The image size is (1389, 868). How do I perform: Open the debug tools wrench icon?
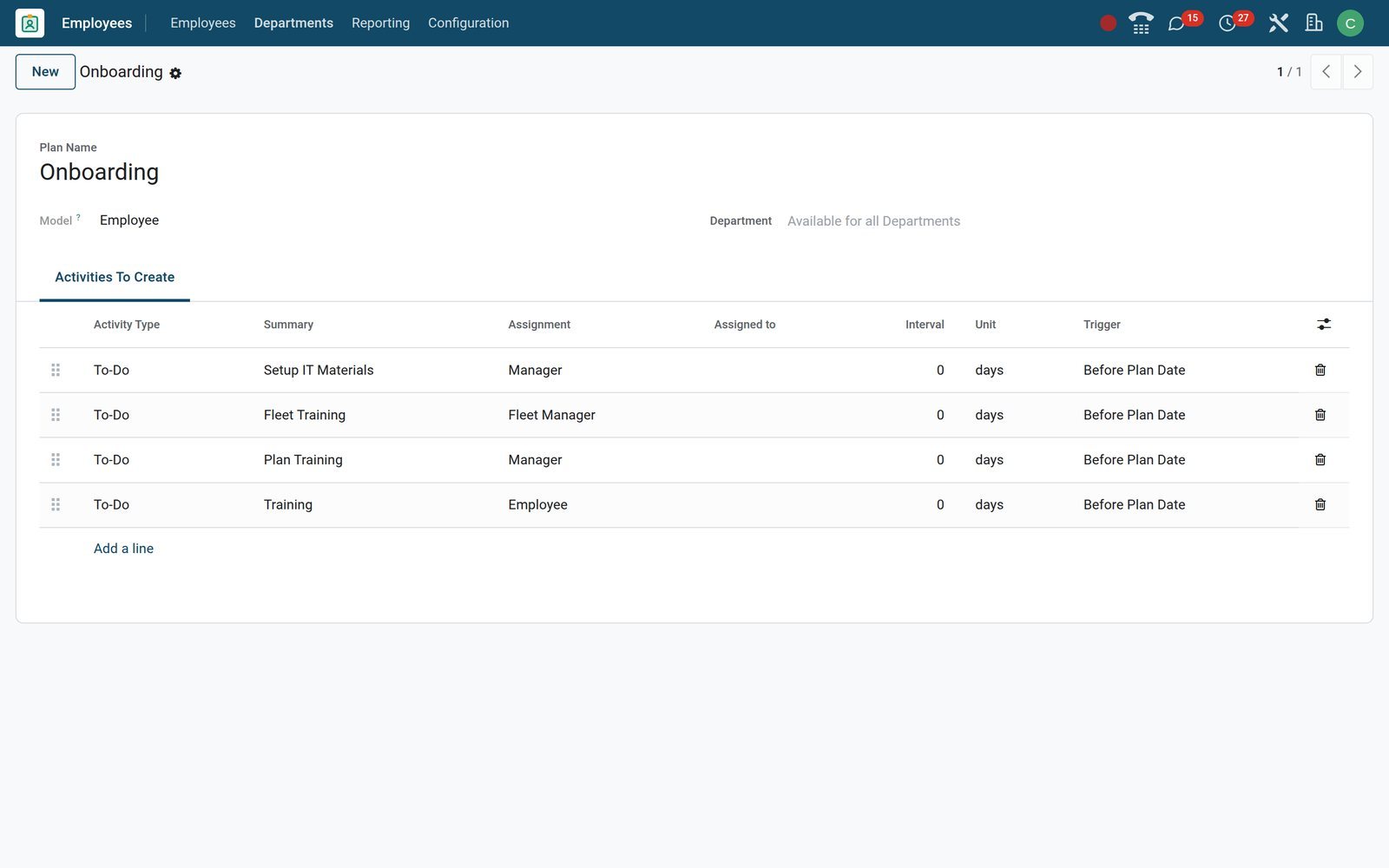click(x=1278, y=23)
